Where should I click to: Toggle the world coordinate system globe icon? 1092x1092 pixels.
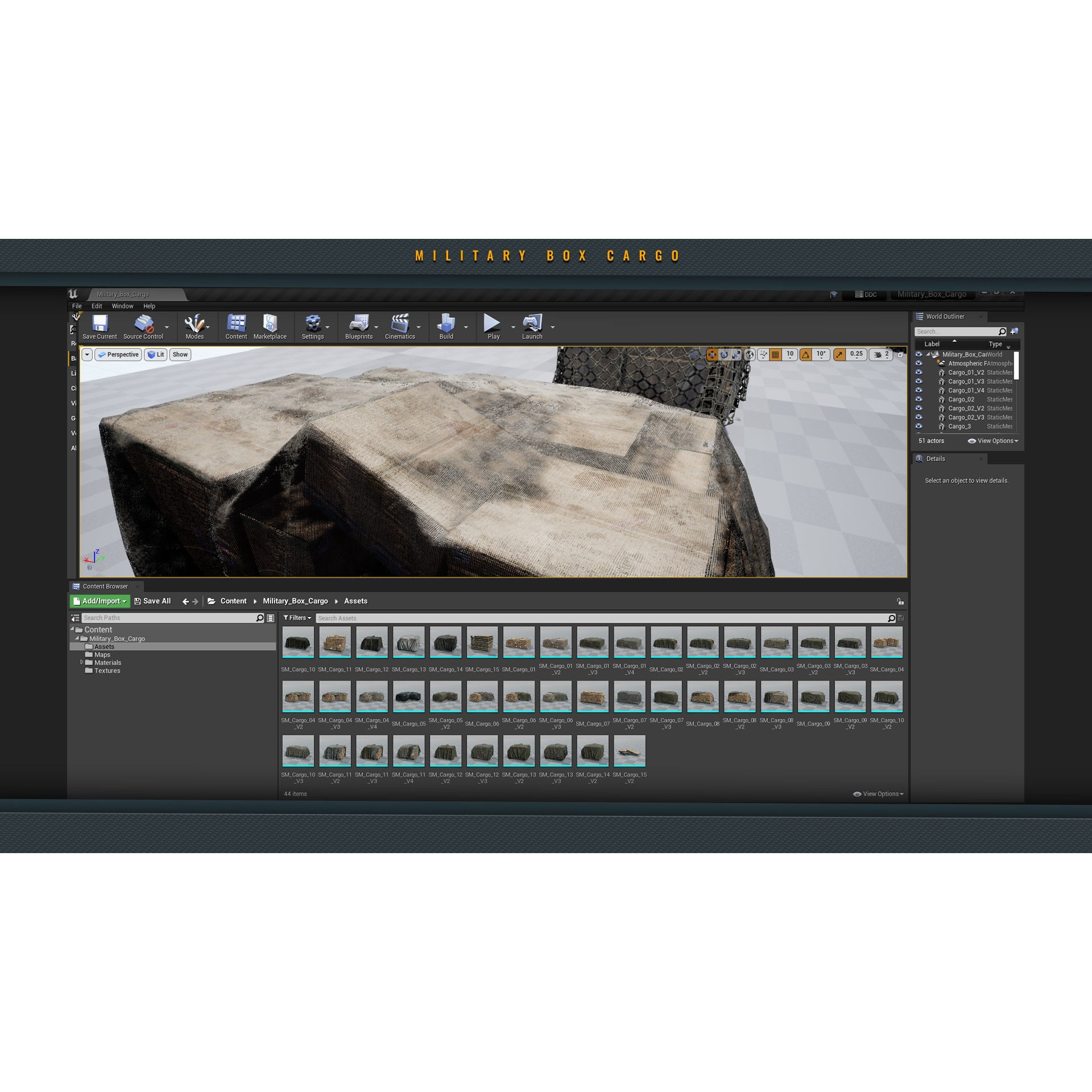coord(750,355)
